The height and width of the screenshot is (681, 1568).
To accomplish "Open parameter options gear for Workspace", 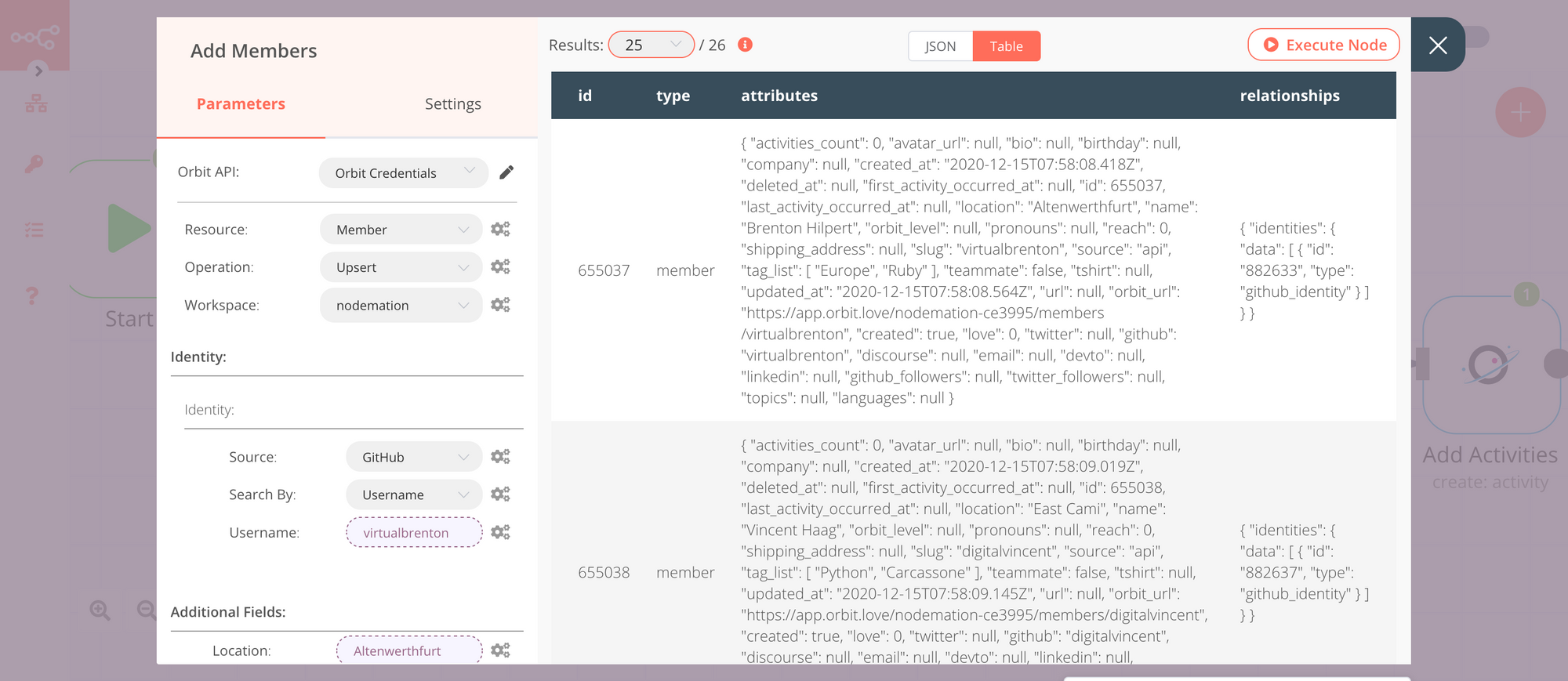I will coord(500,304).
